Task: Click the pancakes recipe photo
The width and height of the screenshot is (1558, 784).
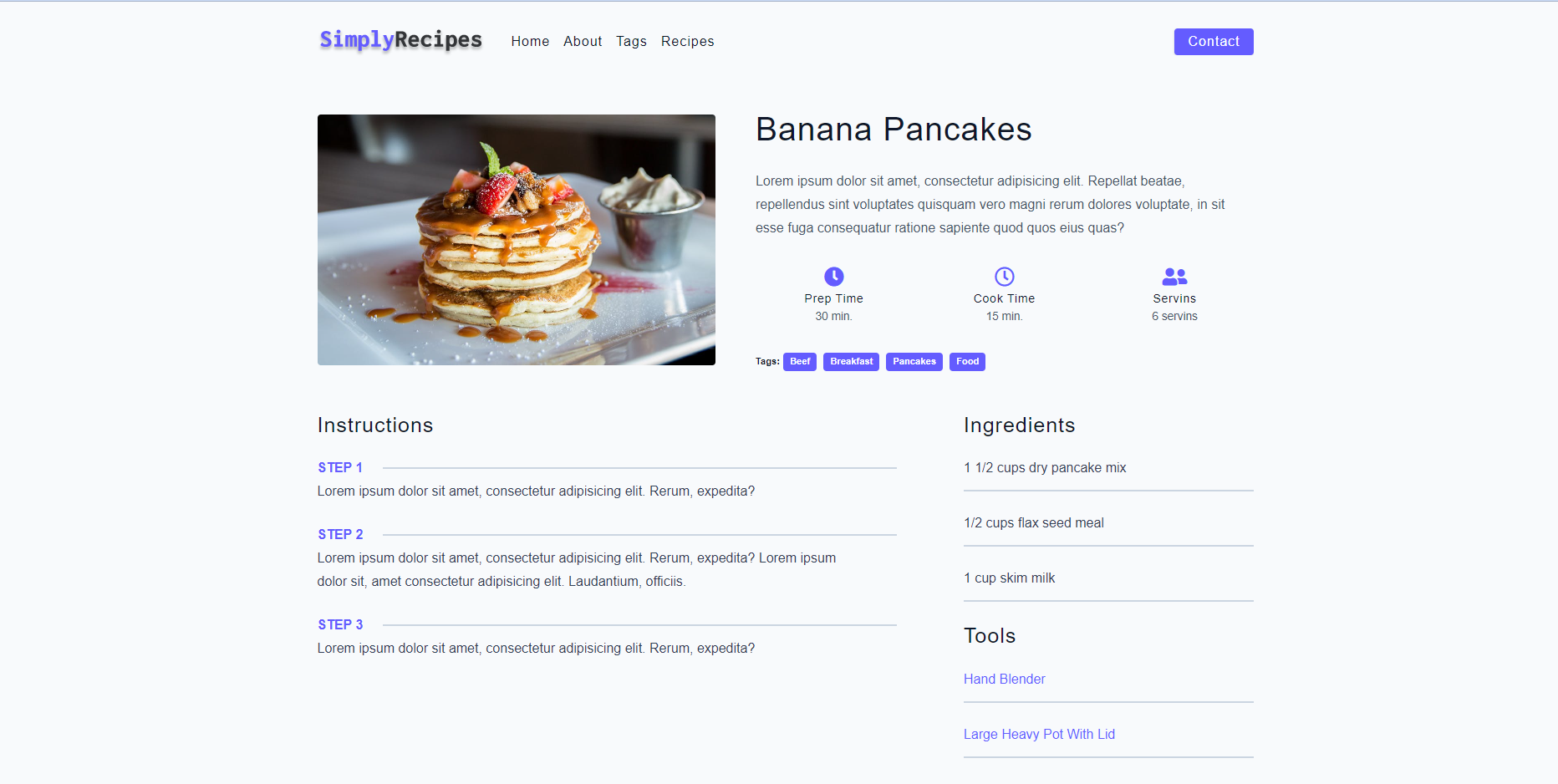Action: (x=516, y=240)
